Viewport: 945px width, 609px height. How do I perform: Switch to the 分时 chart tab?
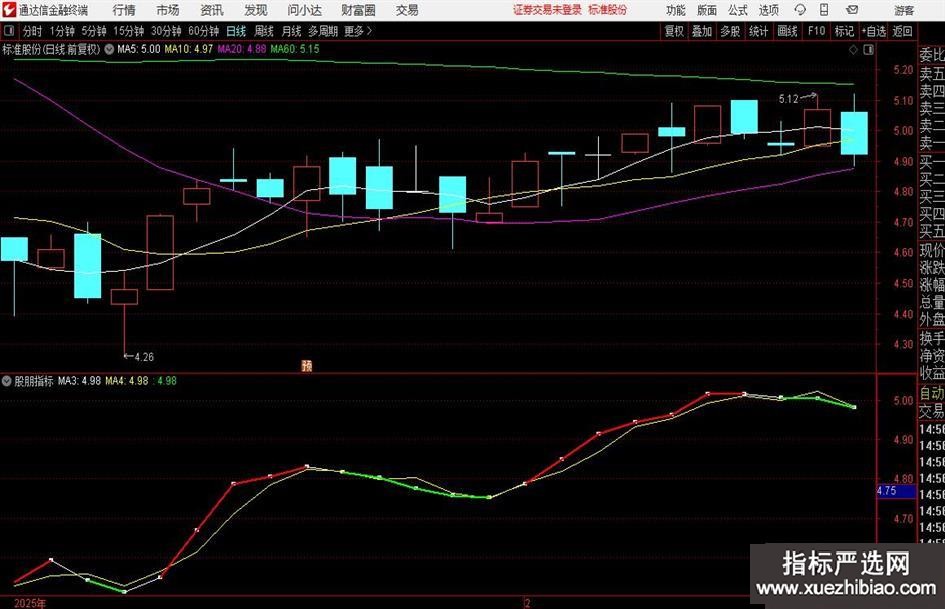coord(33,31)
